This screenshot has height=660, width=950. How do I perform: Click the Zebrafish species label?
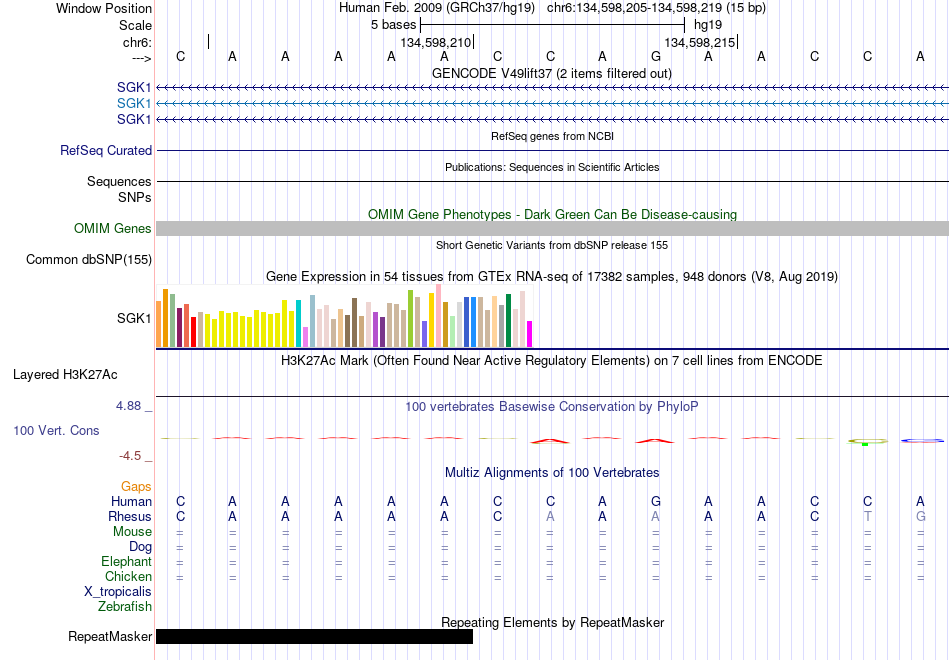point(125,606)
